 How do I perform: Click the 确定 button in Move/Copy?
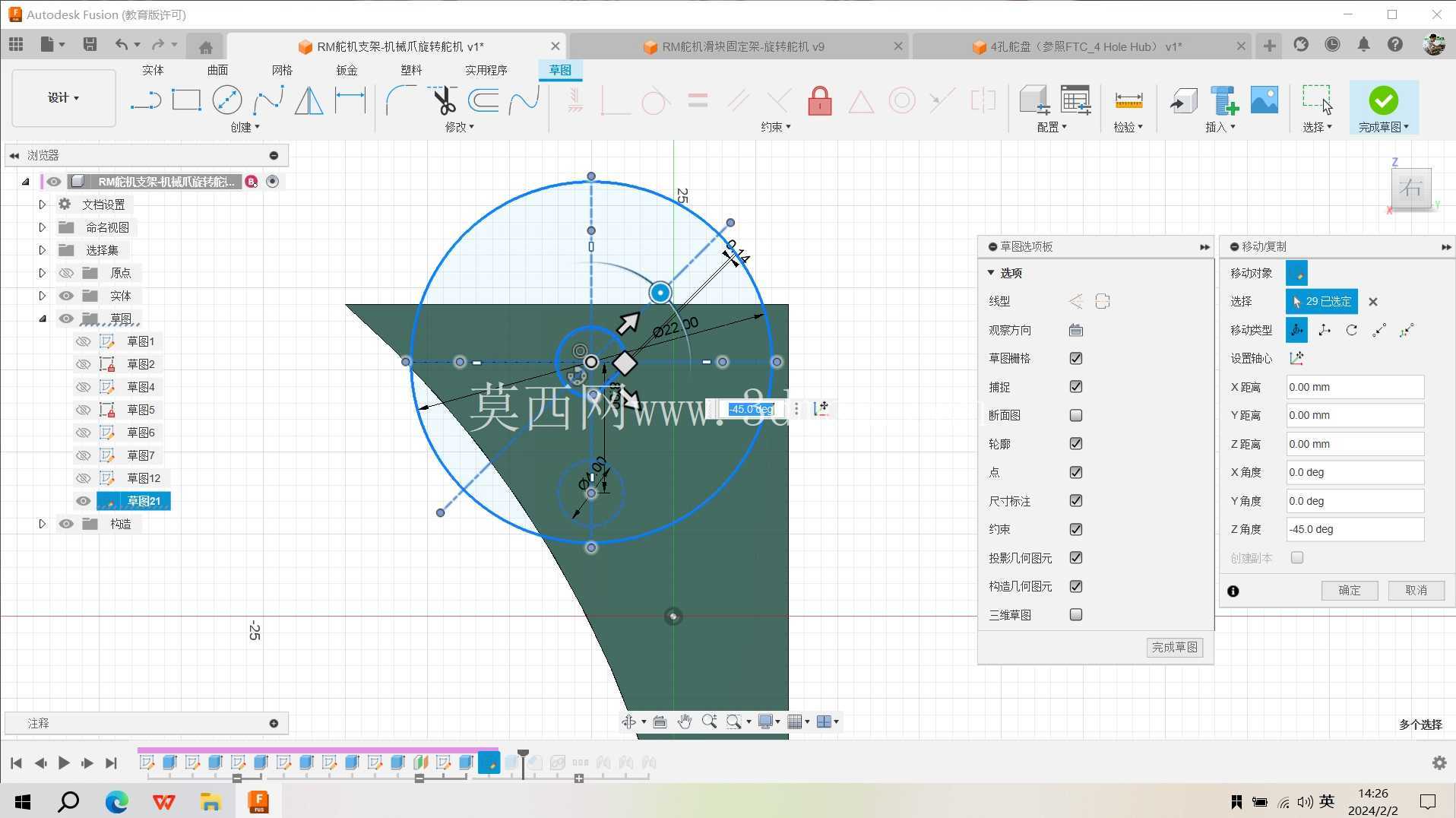pyautogui.click(x=1349, y=590)
